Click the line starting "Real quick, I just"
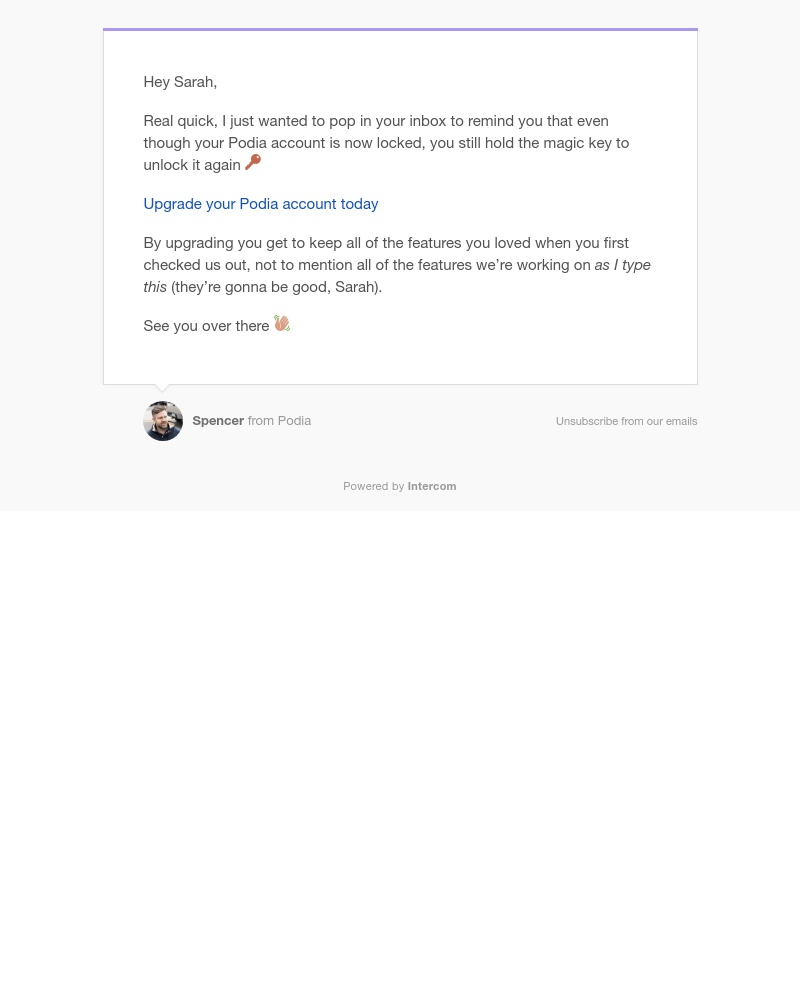Image resolution: width=800 pixels, height=1000 pixels. (x=376, y=121)
